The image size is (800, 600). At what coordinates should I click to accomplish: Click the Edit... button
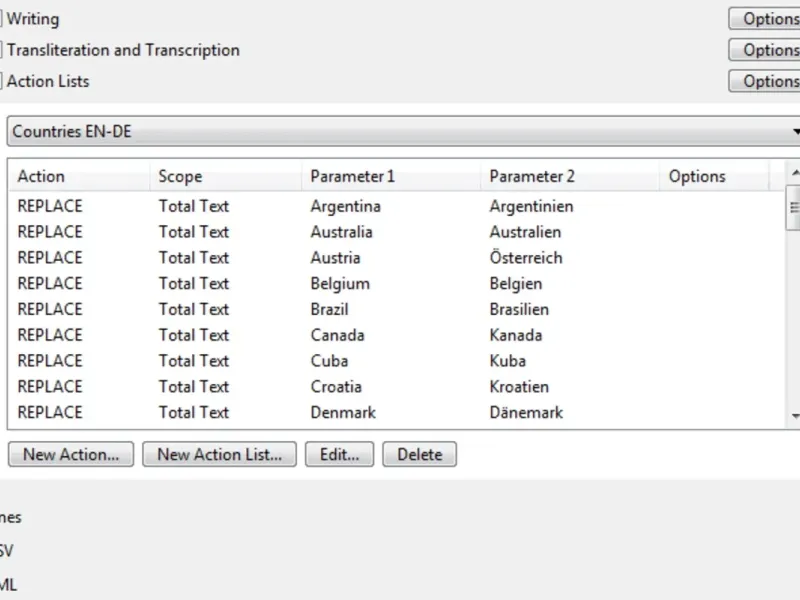pyautogui.click(x=339, y=454)
